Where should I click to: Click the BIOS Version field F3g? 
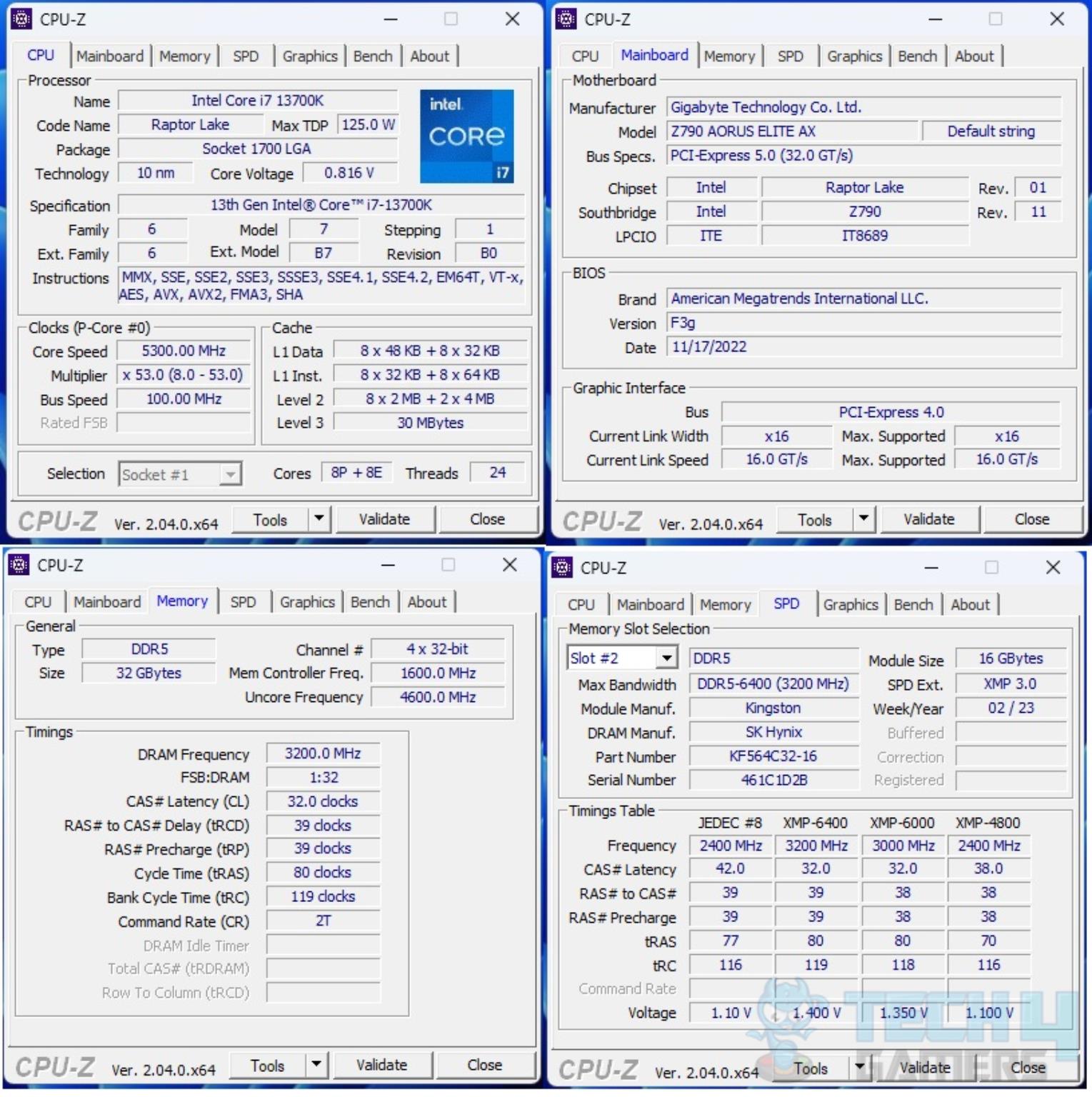coord(864,323)
